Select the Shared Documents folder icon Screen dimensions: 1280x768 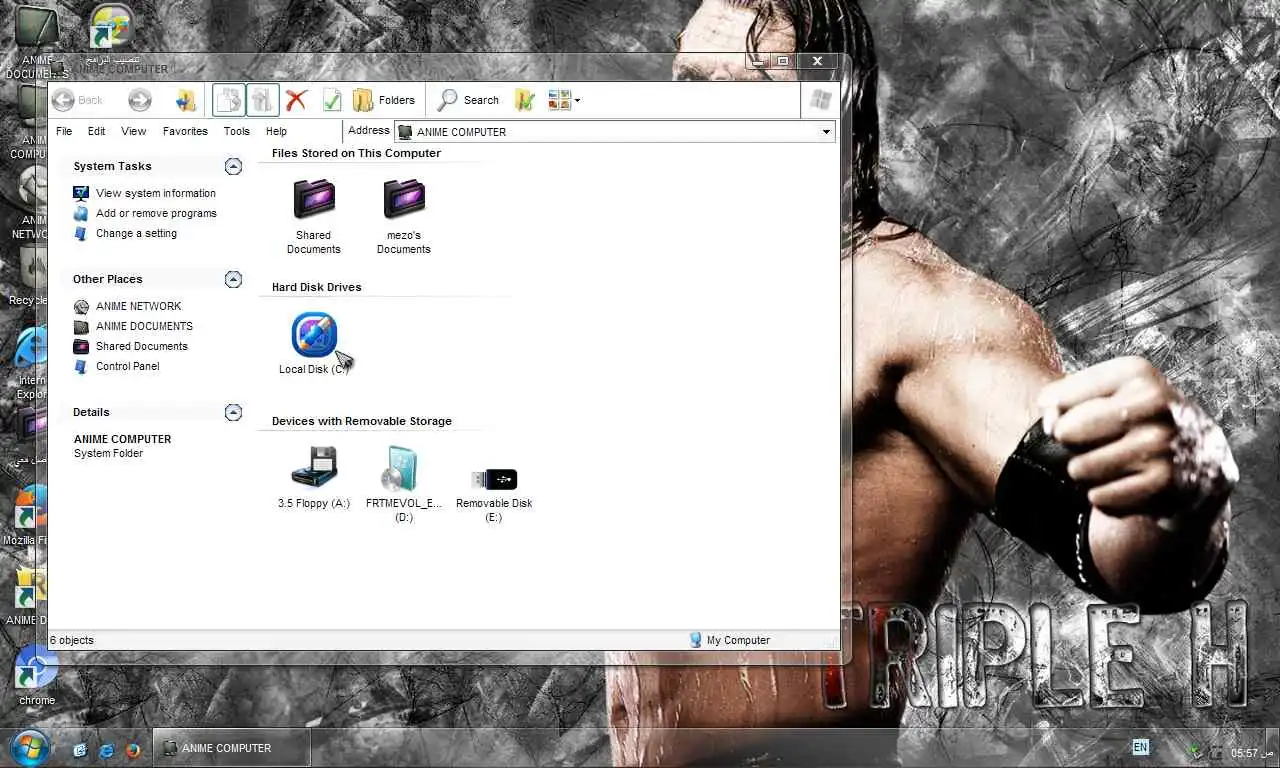click(314, 199)
